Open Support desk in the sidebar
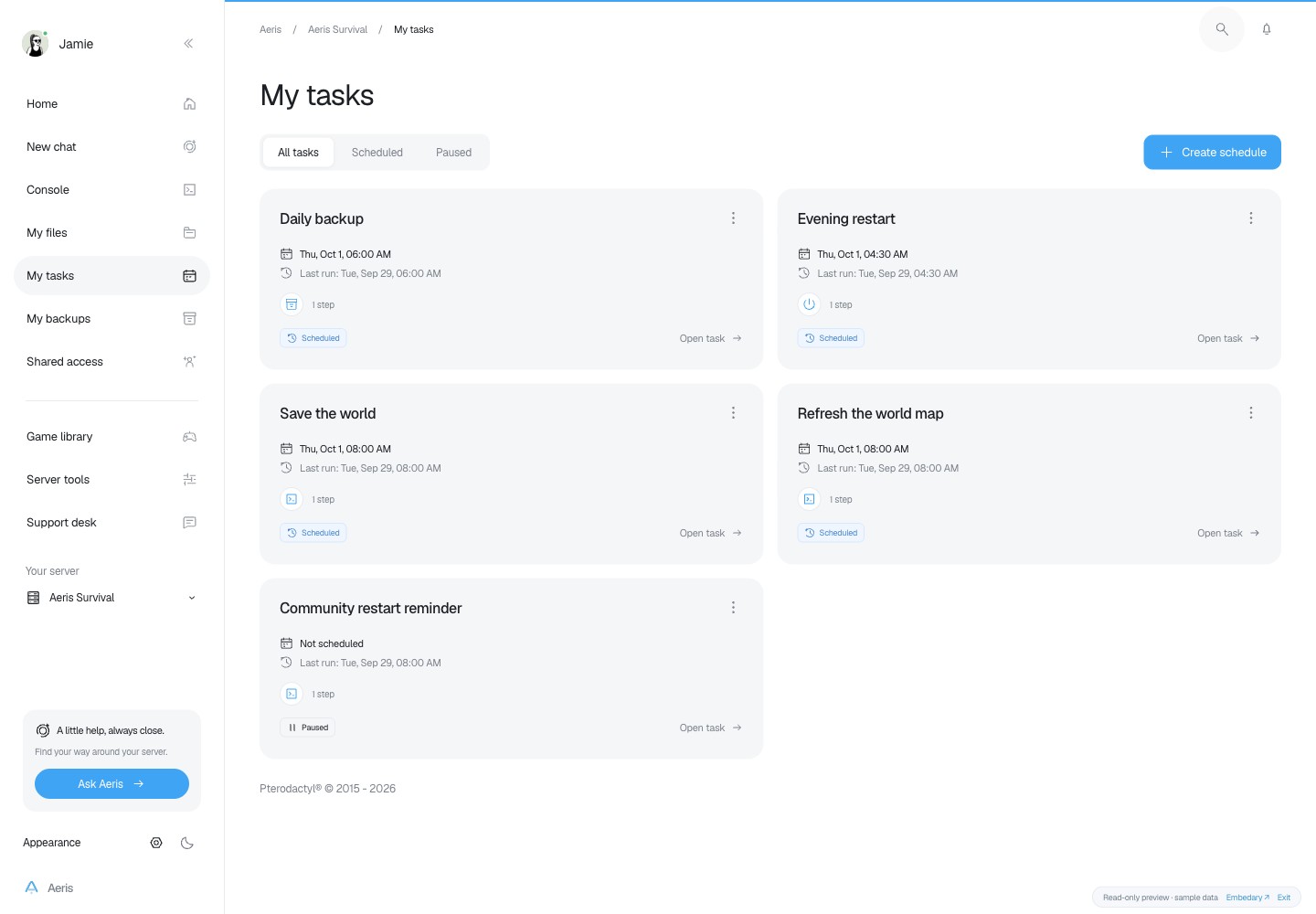 click(111, 523)
